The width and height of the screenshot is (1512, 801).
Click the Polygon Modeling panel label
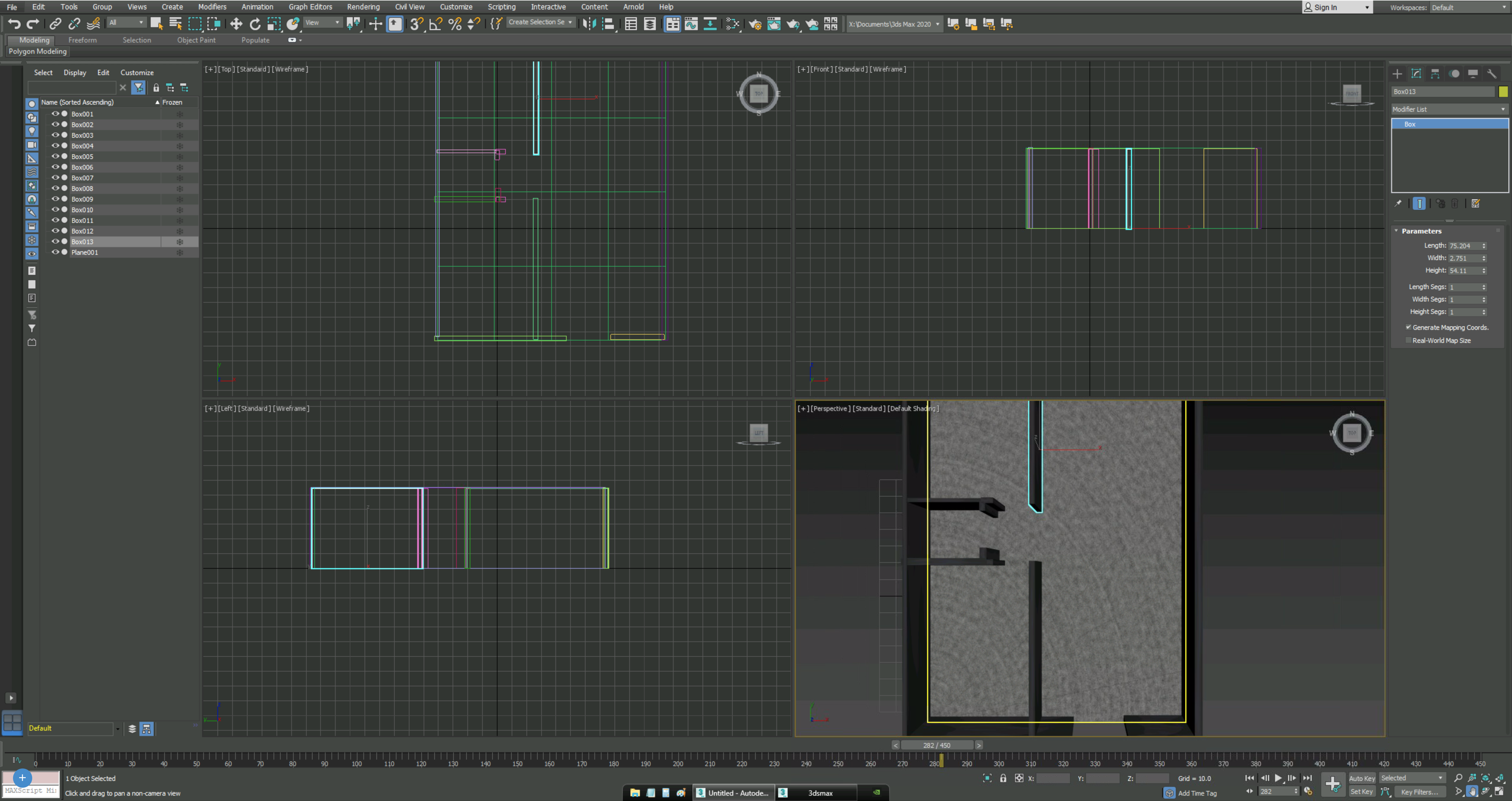pos(38,51)
